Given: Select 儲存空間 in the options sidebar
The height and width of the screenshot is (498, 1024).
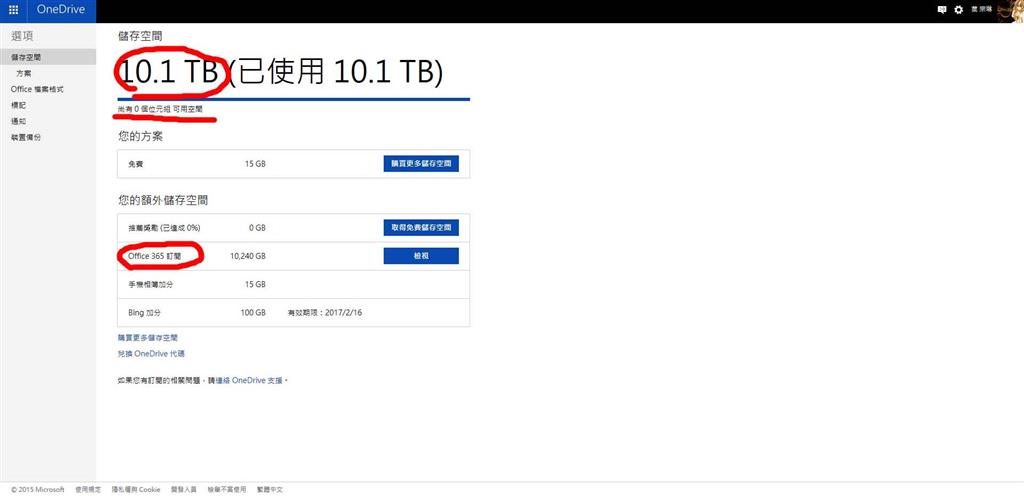Looking at the screenshot, I should [x=48, y=57].
